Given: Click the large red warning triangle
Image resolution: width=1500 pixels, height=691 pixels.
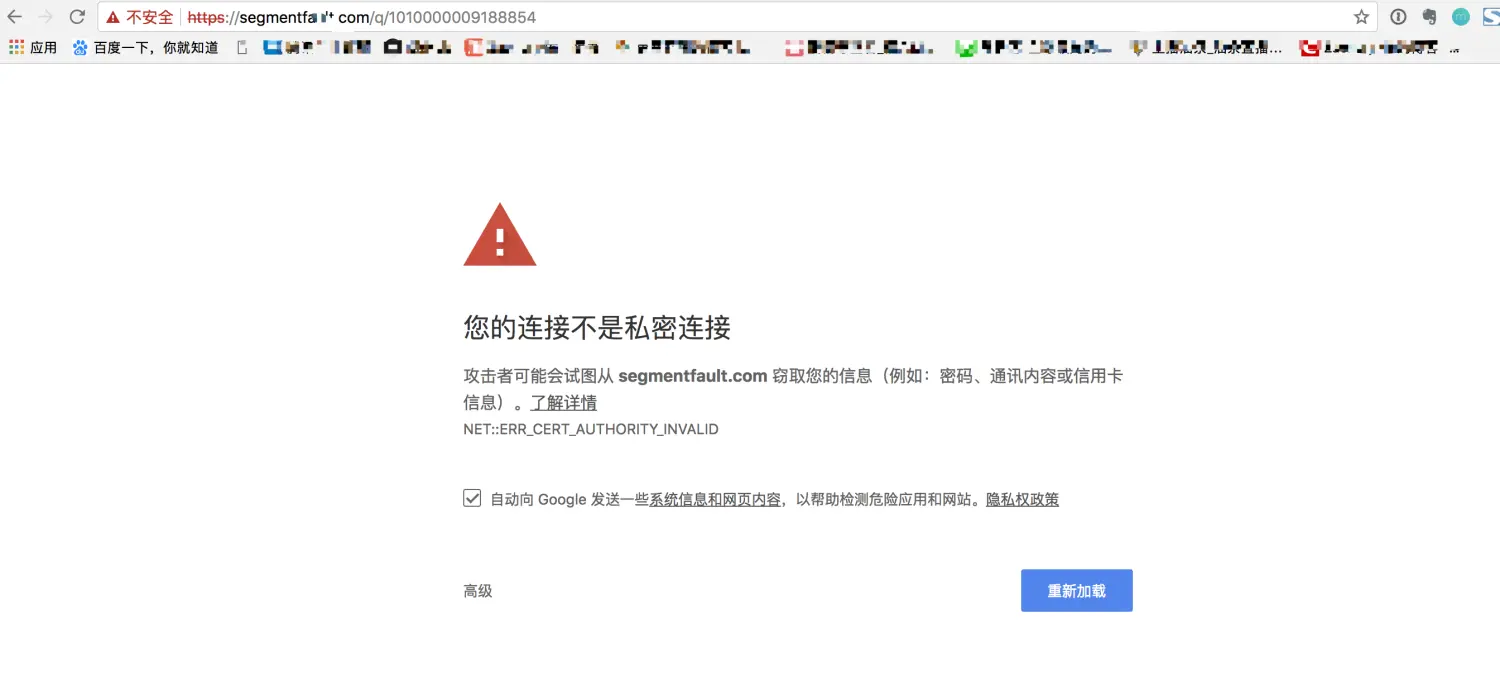Looking at the screenshot, I should [x=500, y=235].
